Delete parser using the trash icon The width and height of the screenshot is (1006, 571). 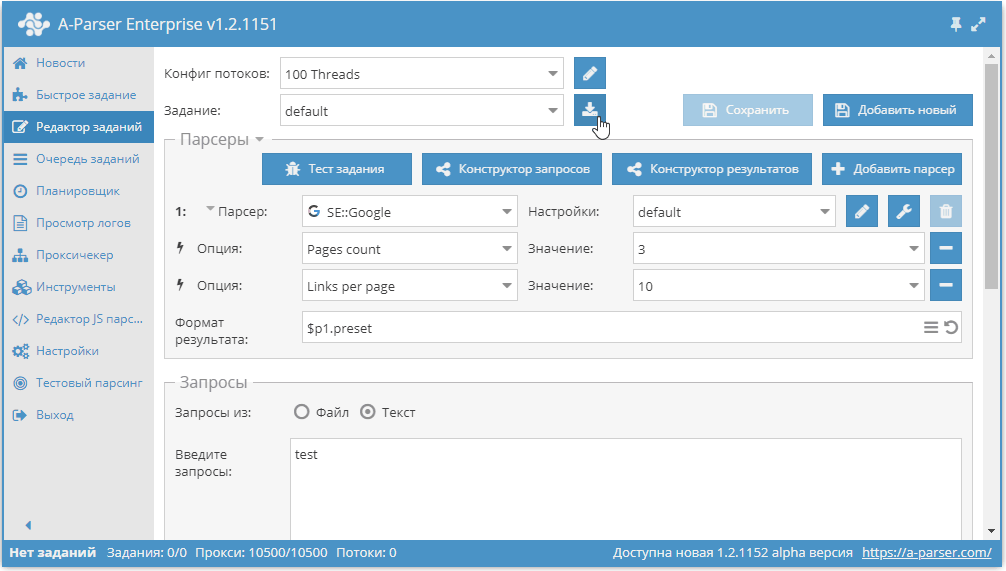[x=946, y=211]
